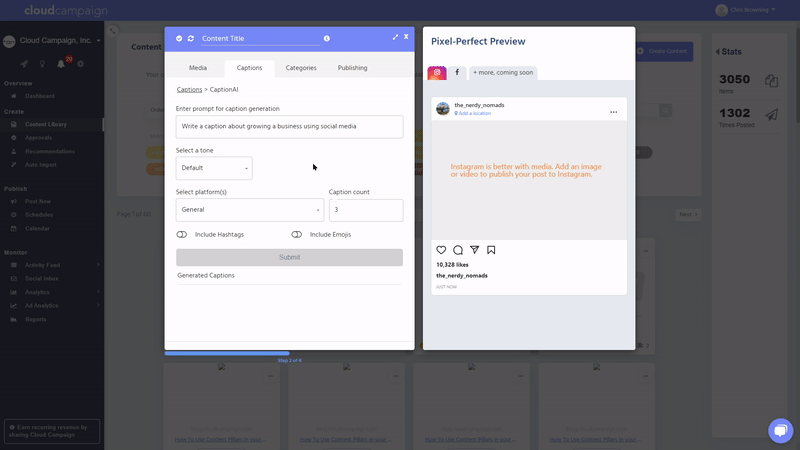Switch to the Captions tab
800x450 pixels.
tap(249, 68)
